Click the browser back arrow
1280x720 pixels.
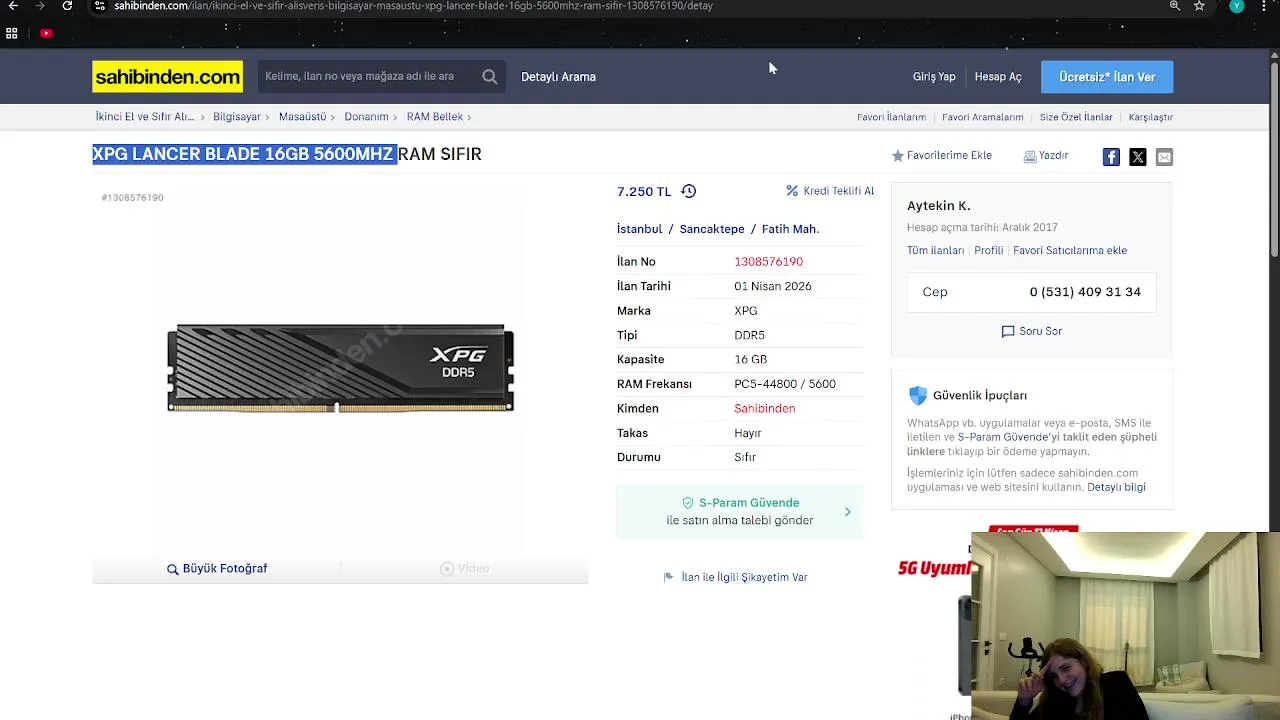(13, 6)
